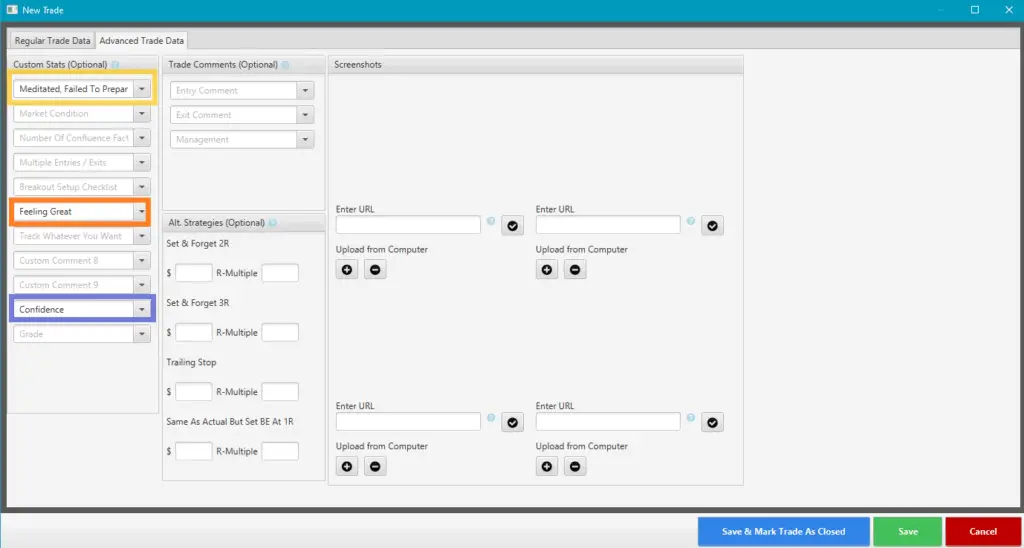Viewport: 1024px width, 548px height.
Task: Open the Confidence combo box
Action: 142,310
